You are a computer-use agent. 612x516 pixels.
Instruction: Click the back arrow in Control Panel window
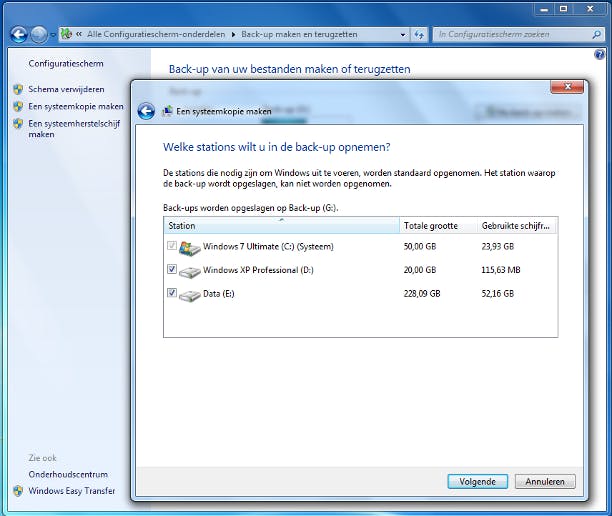[x=19, y=35]
